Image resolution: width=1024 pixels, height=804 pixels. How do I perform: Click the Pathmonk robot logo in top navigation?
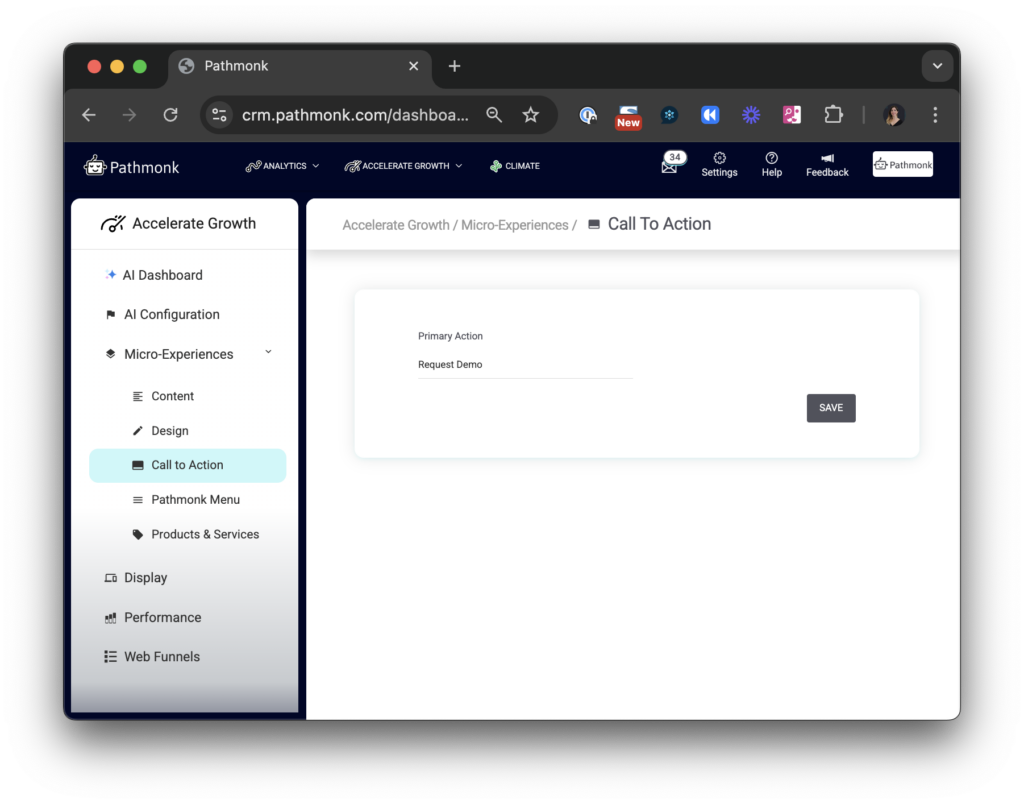click(95, 165)
